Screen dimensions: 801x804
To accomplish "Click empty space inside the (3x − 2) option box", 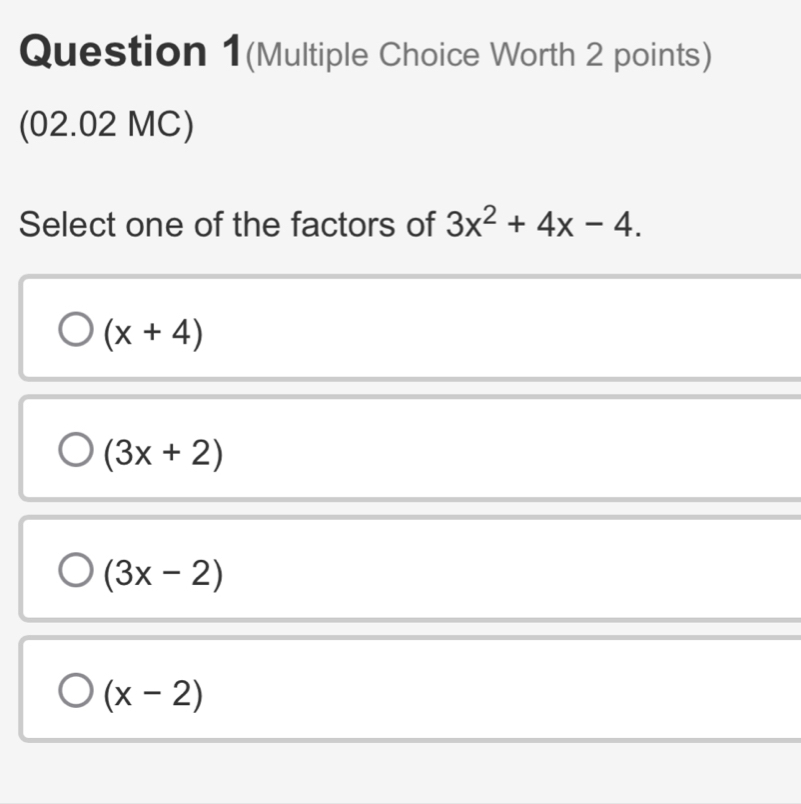I will 500,570.
